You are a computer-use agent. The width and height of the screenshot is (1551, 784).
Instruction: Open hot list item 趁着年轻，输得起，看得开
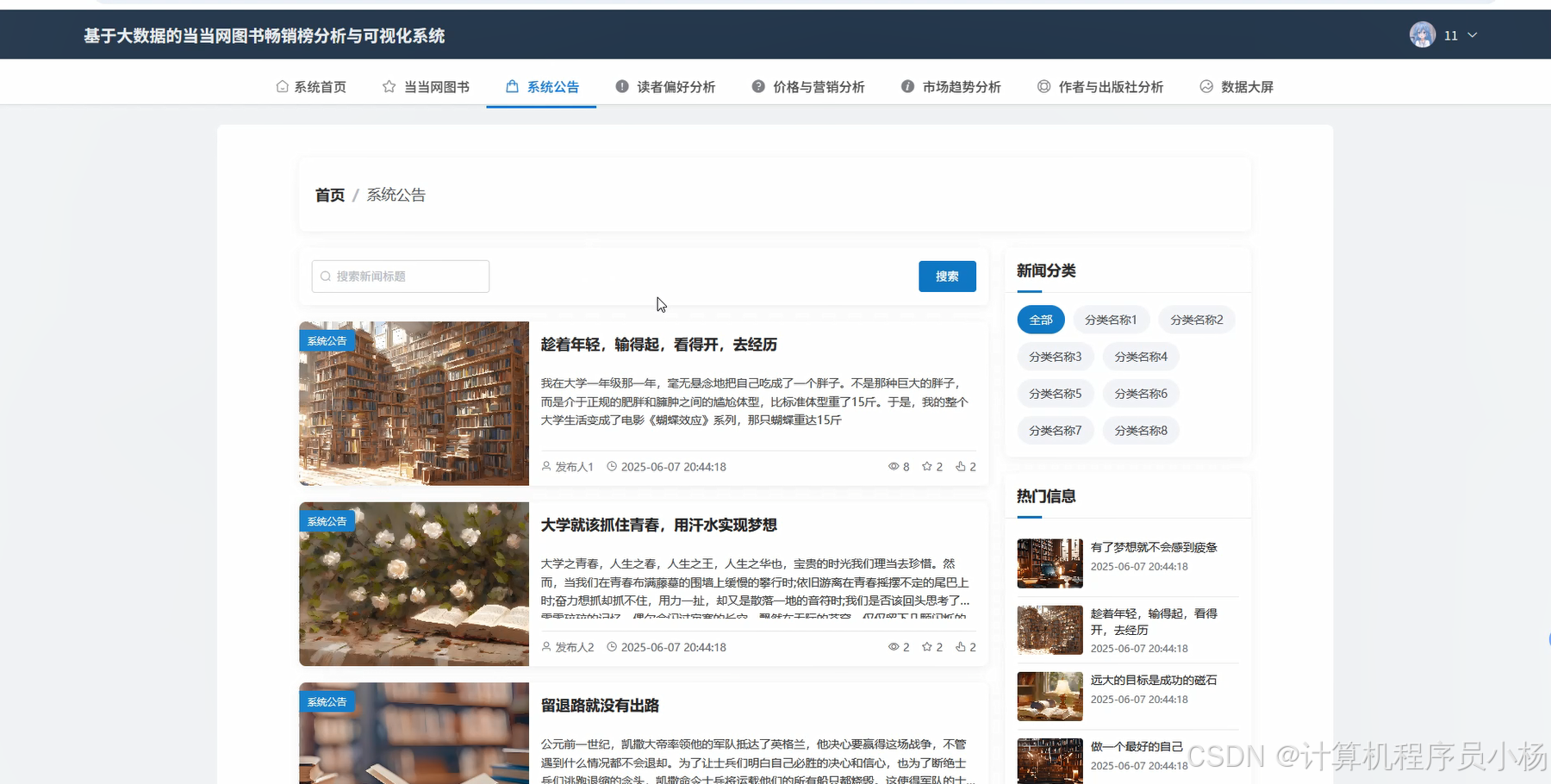pyautogui.click(x=1154, y=621)
